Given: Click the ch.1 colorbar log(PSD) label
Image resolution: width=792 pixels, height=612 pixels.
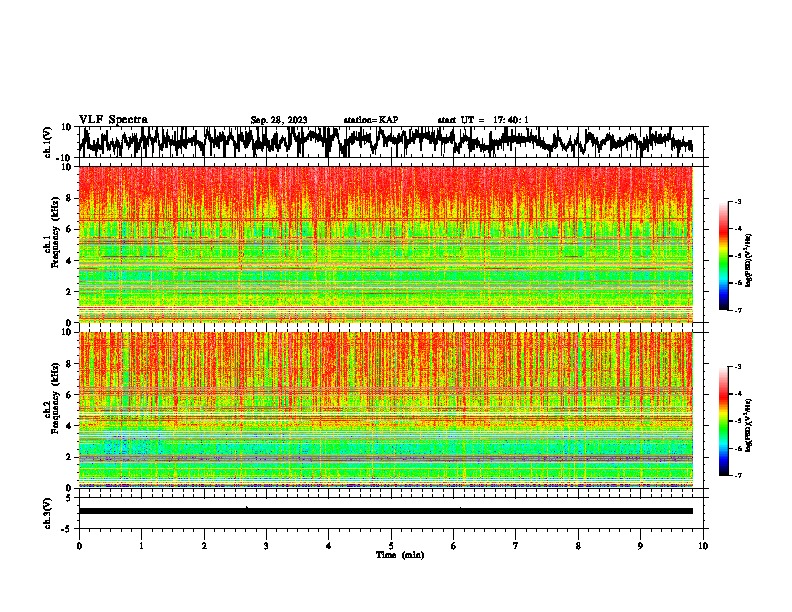Looking at the screenshot, I should point(749,260).
